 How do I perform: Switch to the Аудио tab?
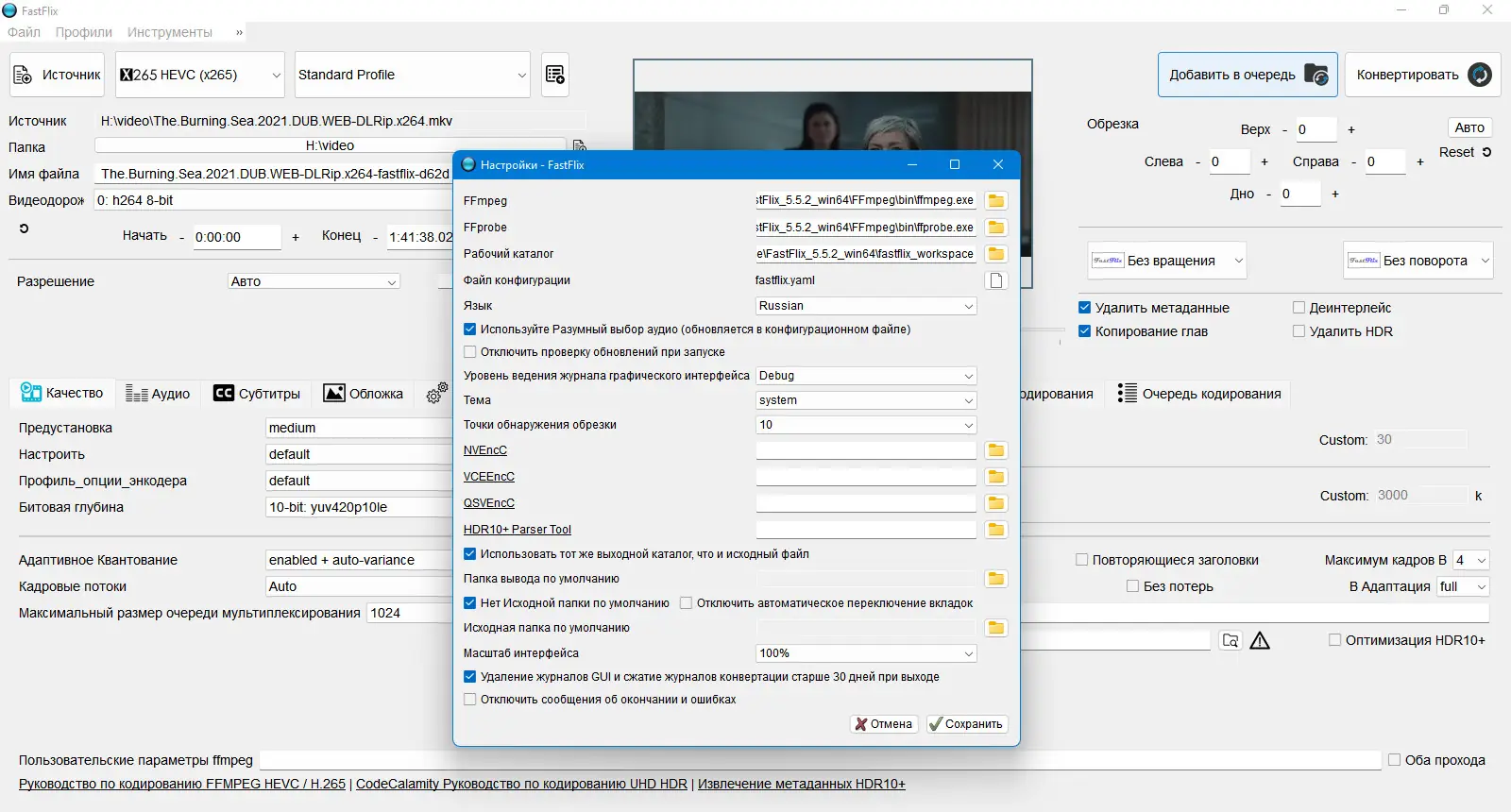point(158,394)
